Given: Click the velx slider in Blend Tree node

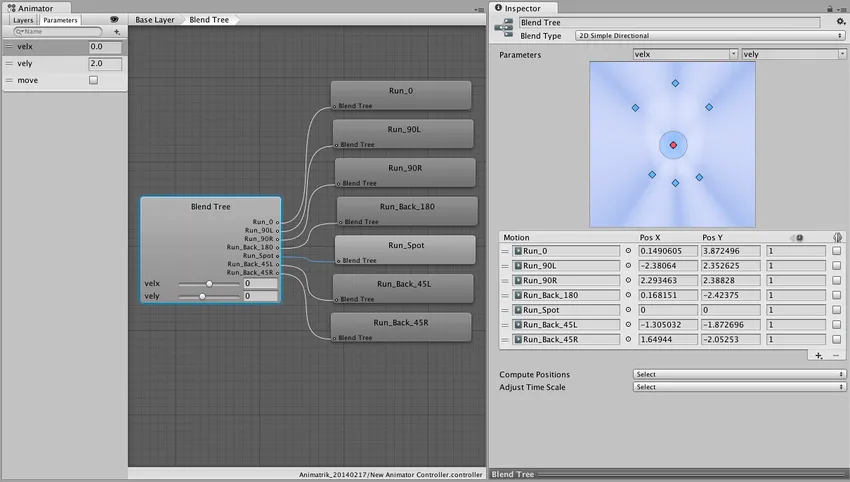Looking at the screenshot, I should tap(209, 284).
